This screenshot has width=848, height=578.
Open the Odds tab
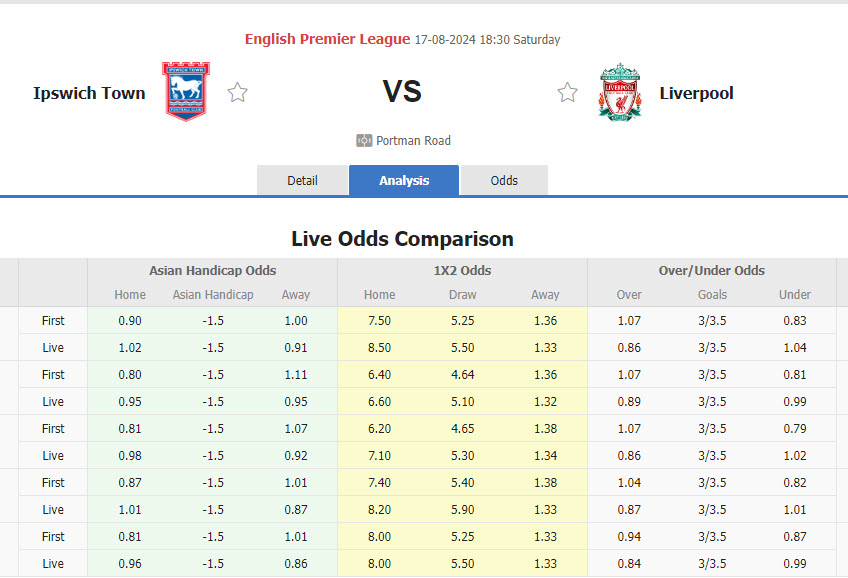pyautogui.click(x=504, y=181)
